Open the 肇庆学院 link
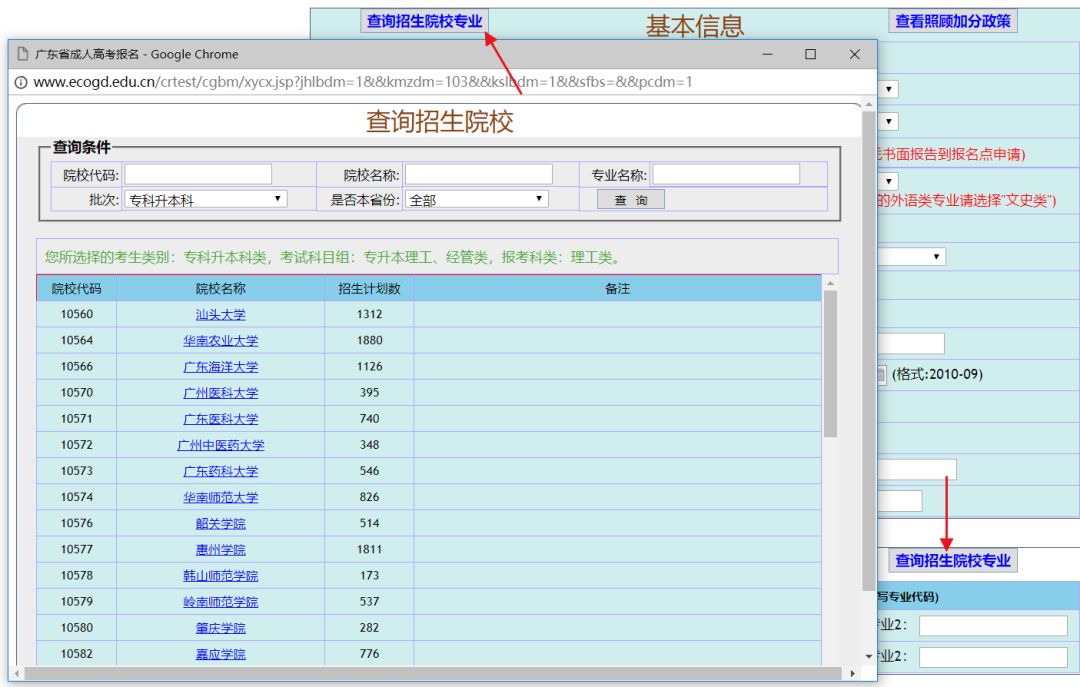The width and height of the screenshot is (1080, 687). point(220,629)
